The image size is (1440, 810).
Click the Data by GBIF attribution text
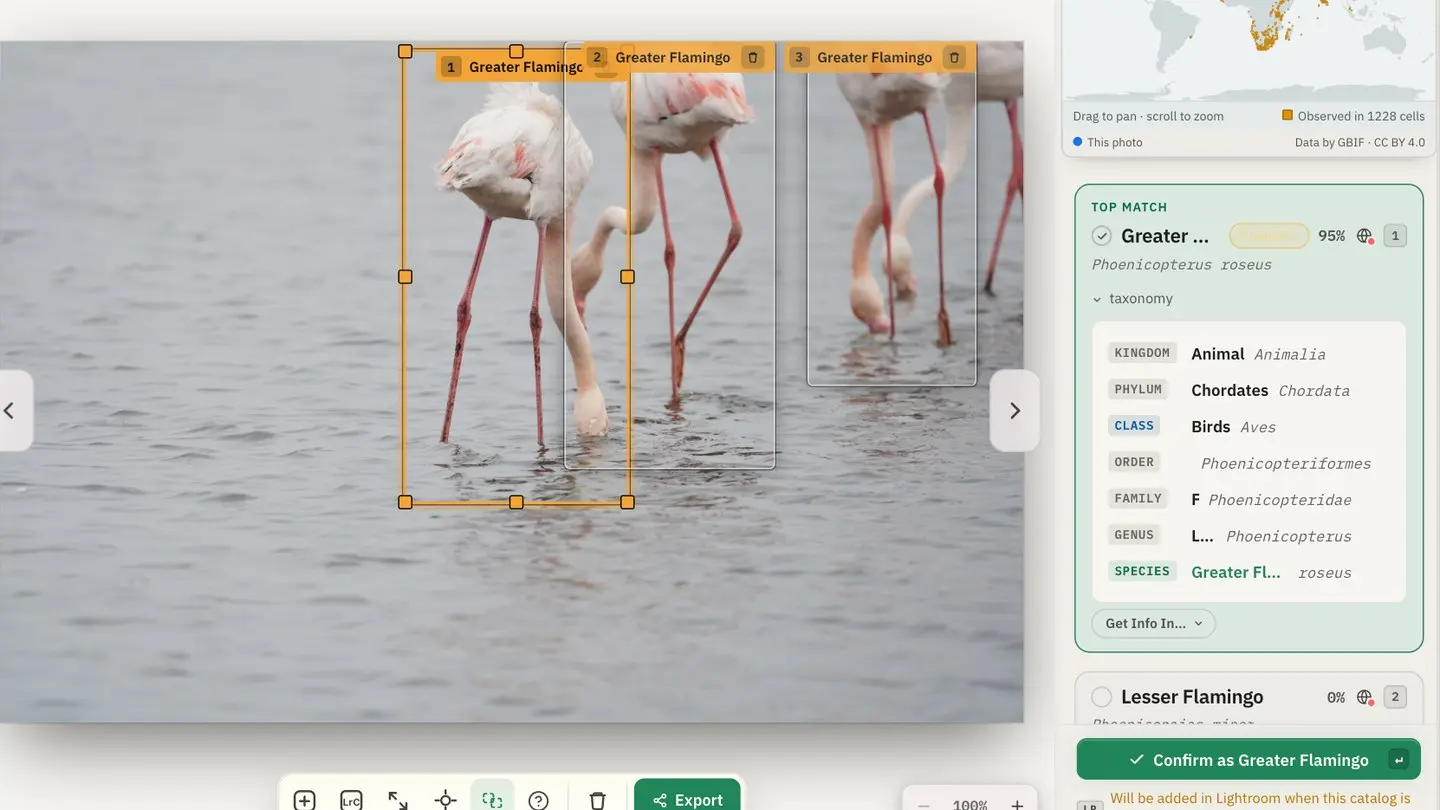click(1360, 142)
